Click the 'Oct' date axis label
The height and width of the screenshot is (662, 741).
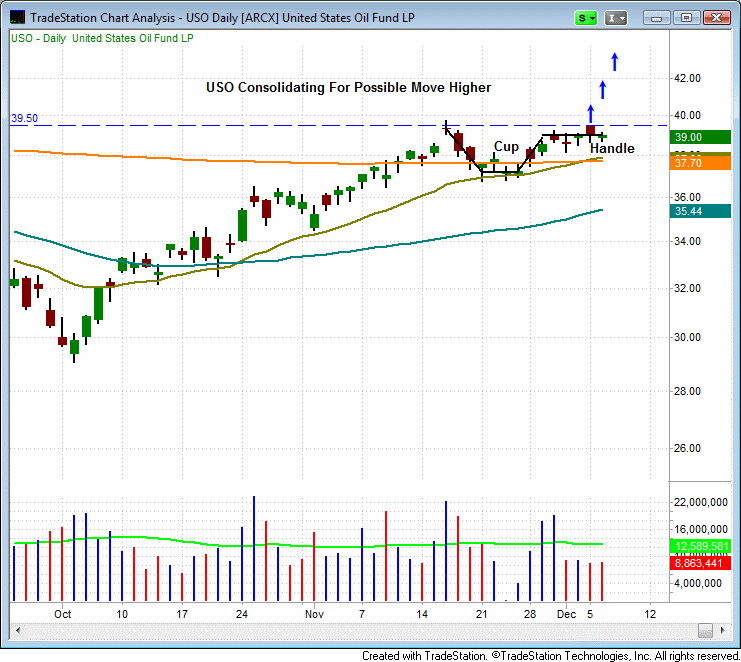pyautogui.click(x=62, y=614)
